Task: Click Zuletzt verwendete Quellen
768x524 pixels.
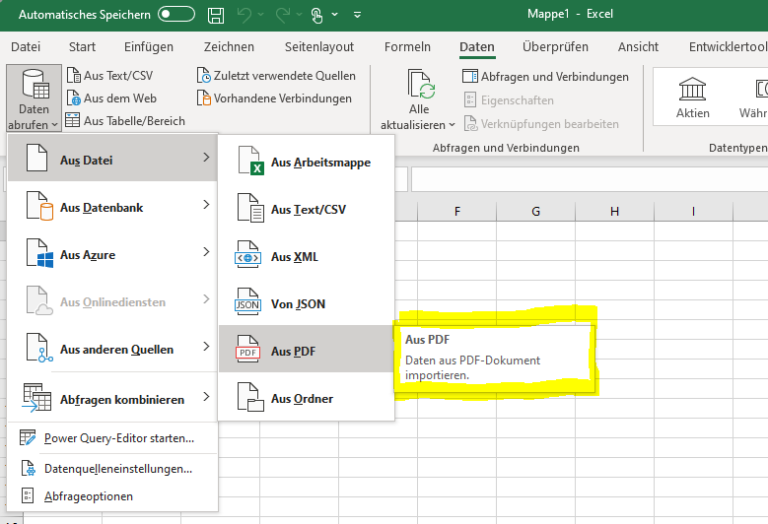Action: tap(276, 75)
